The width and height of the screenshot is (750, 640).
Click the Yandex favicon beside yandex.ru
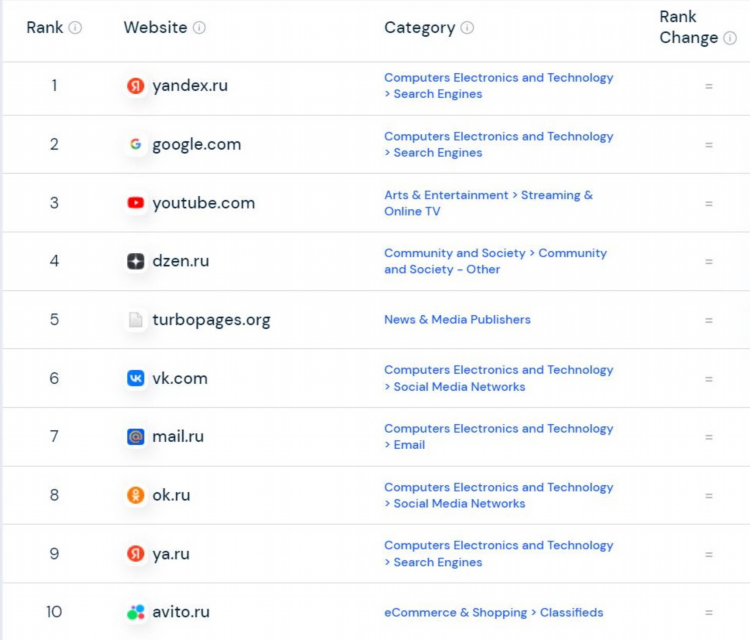tap(136, 86)
